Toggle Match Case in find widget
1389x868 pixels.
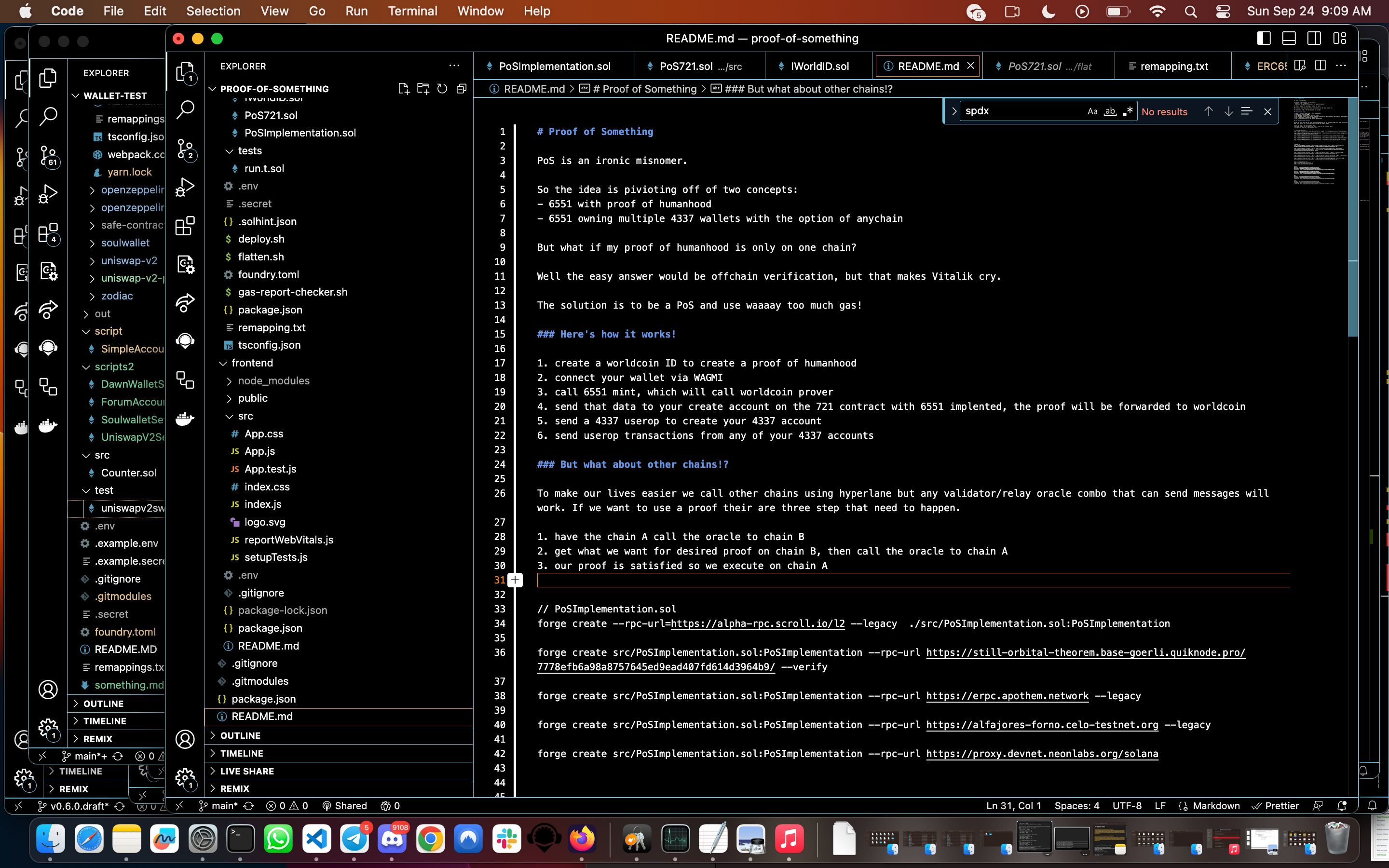click(1092, 111)
